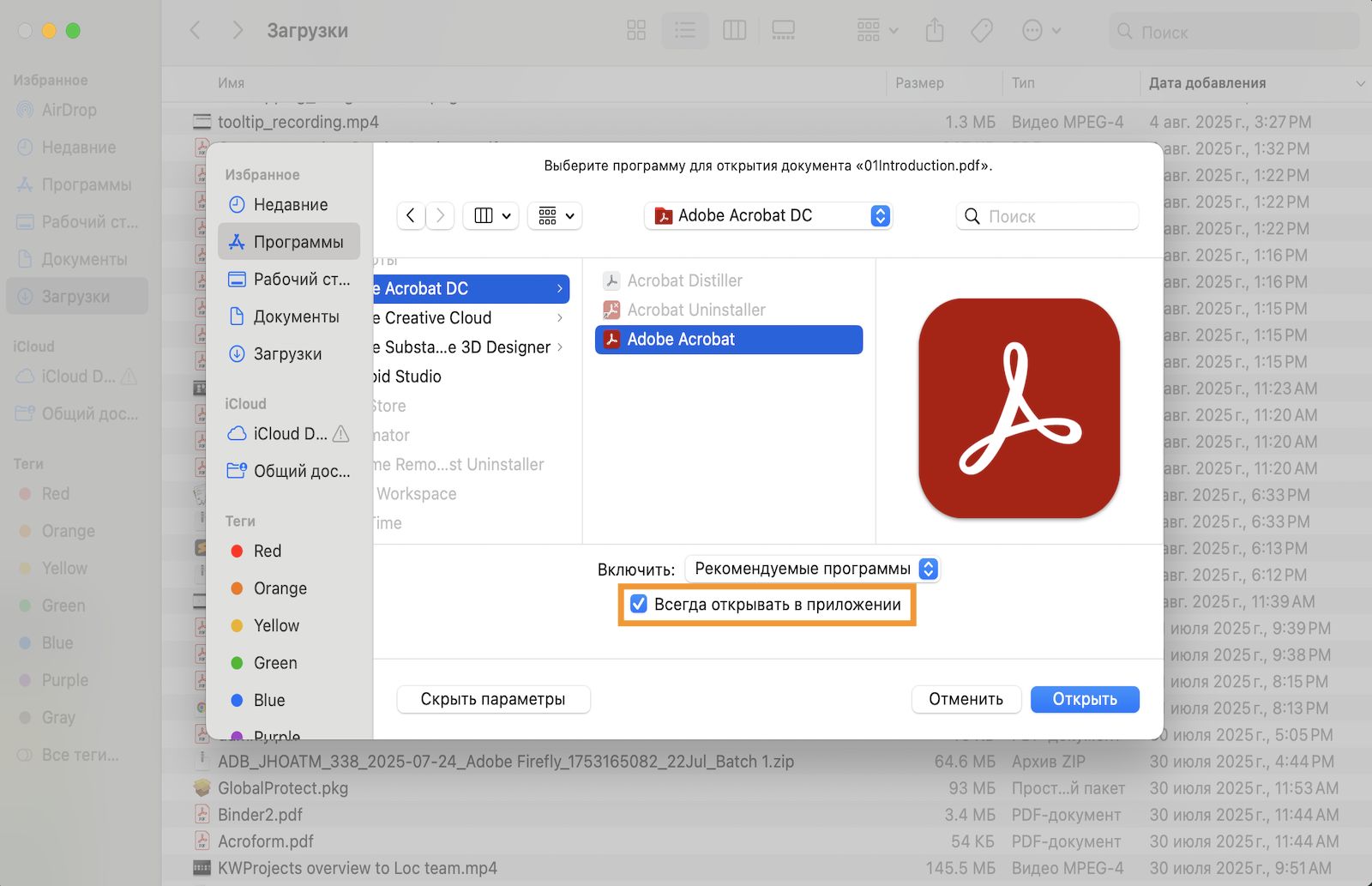Sort by the 'Размер' column header
1372x886 pixels.
point(919,83)
